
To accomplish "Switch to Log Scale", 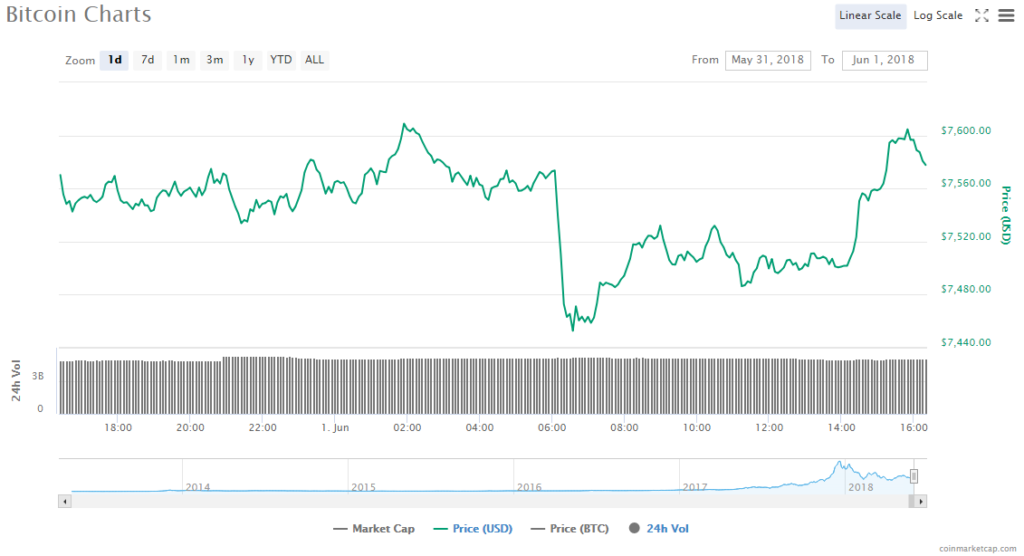I will (938, 16).
